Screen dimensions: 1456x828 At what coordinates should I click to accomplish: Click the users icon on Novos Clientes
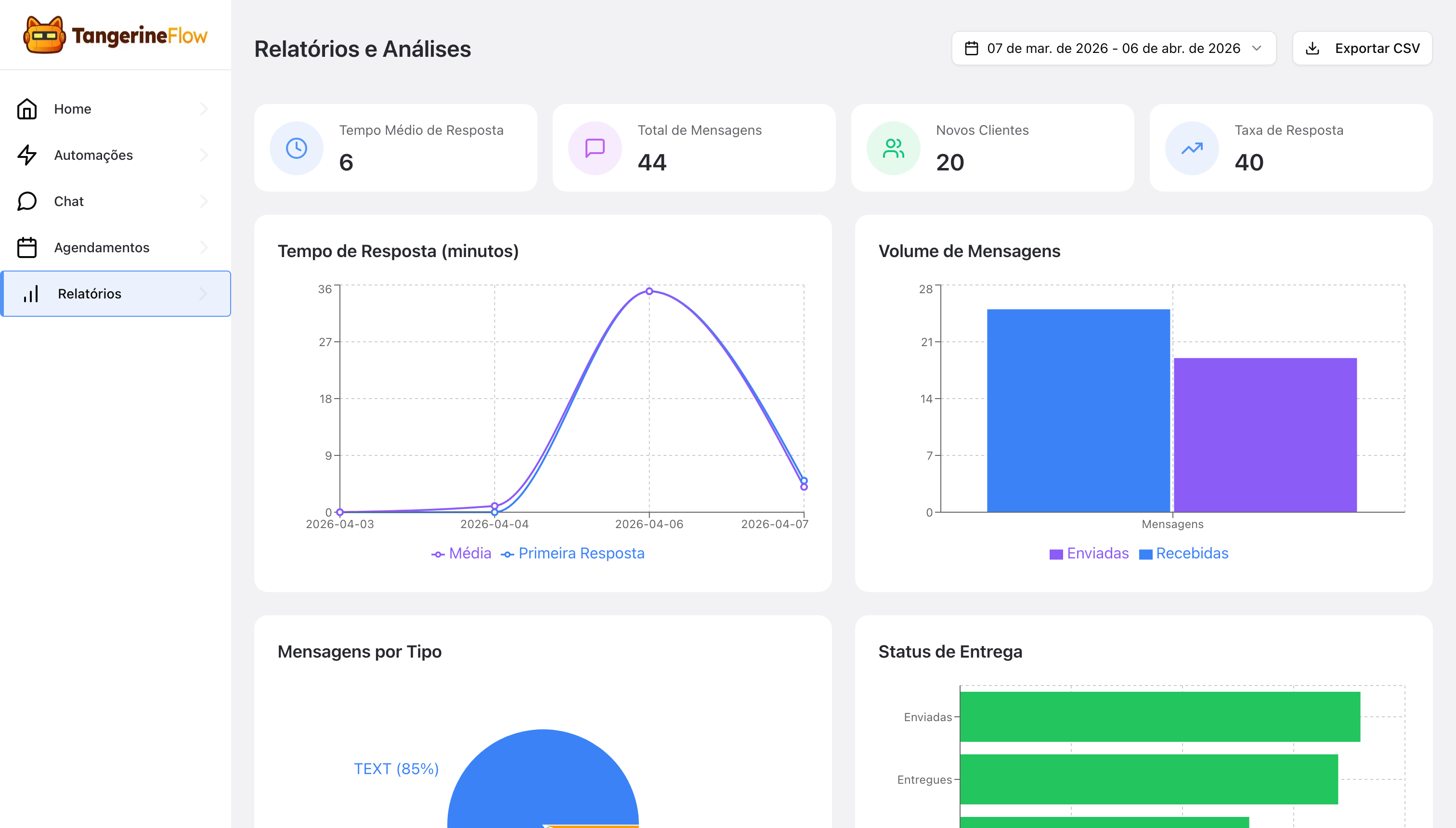[x=894, y=148]
